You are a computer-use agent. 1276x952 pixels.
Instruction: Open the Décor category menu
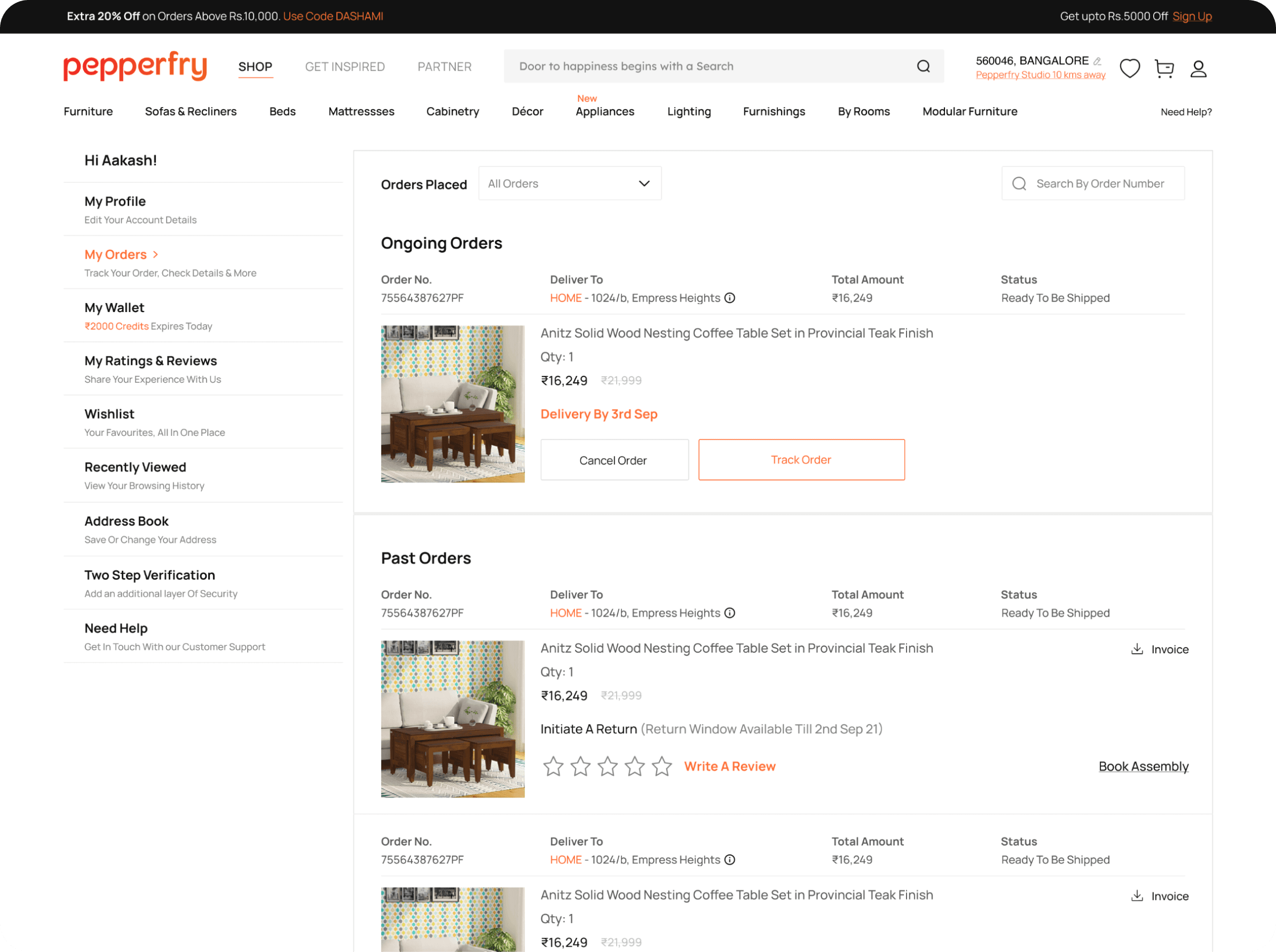pyautogui.click(x=527, y=111)
